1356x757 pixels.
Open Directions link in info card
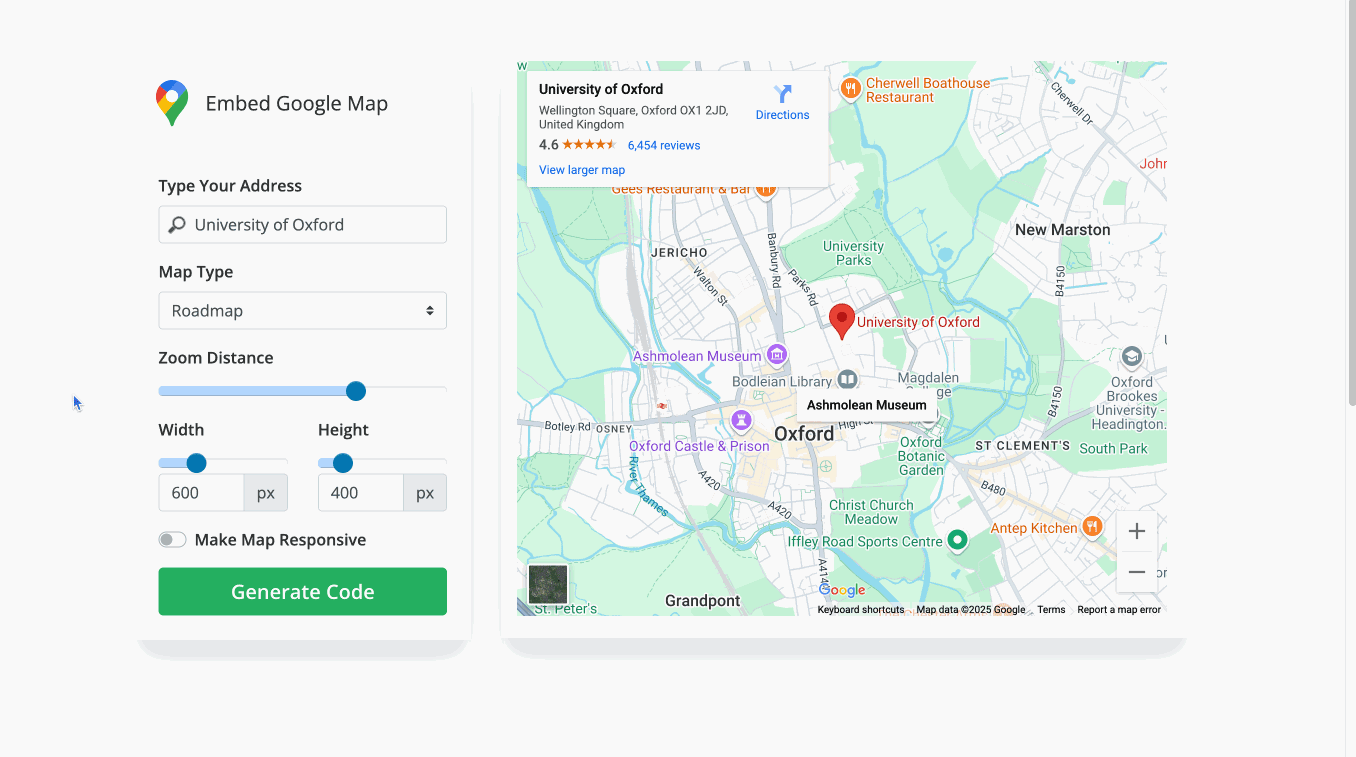pos(782,115)
